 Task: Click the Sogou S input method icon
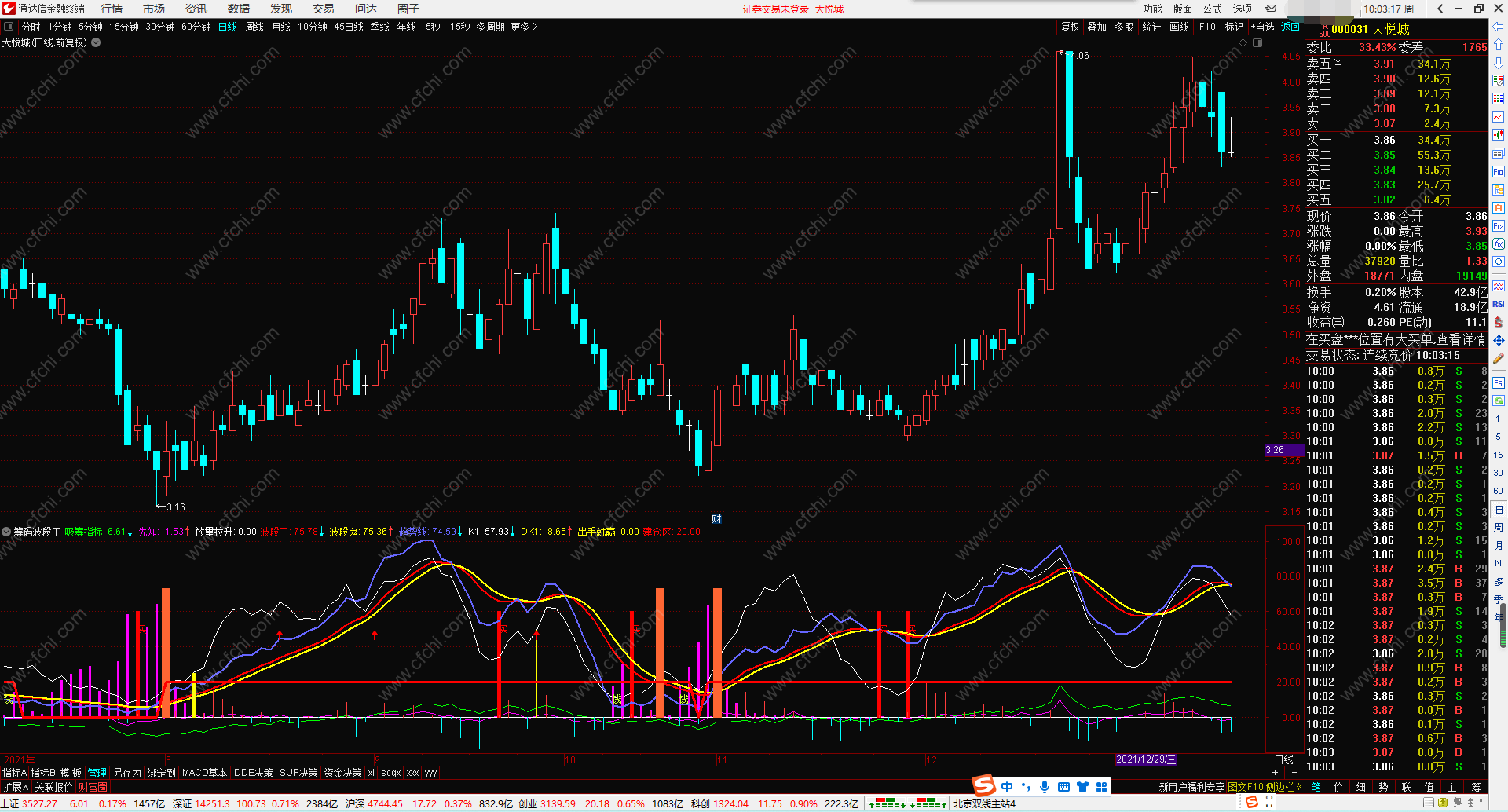tap(983, 786)
